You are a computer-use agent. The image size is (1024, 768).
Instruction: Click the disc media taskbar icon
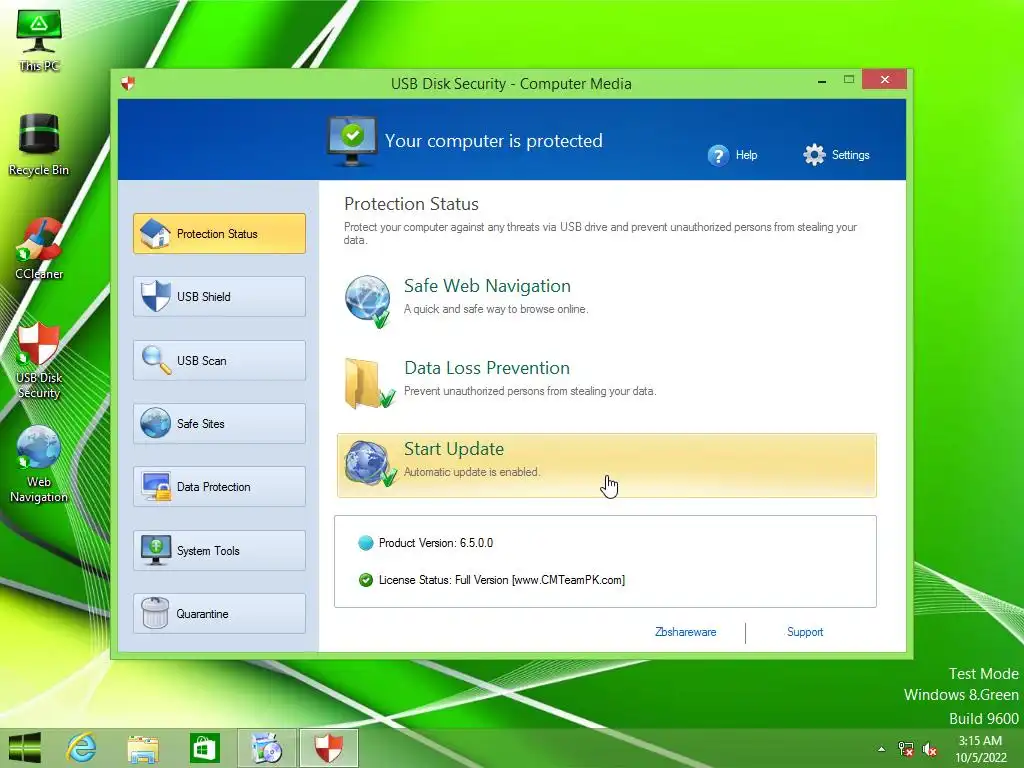(266, 748)
